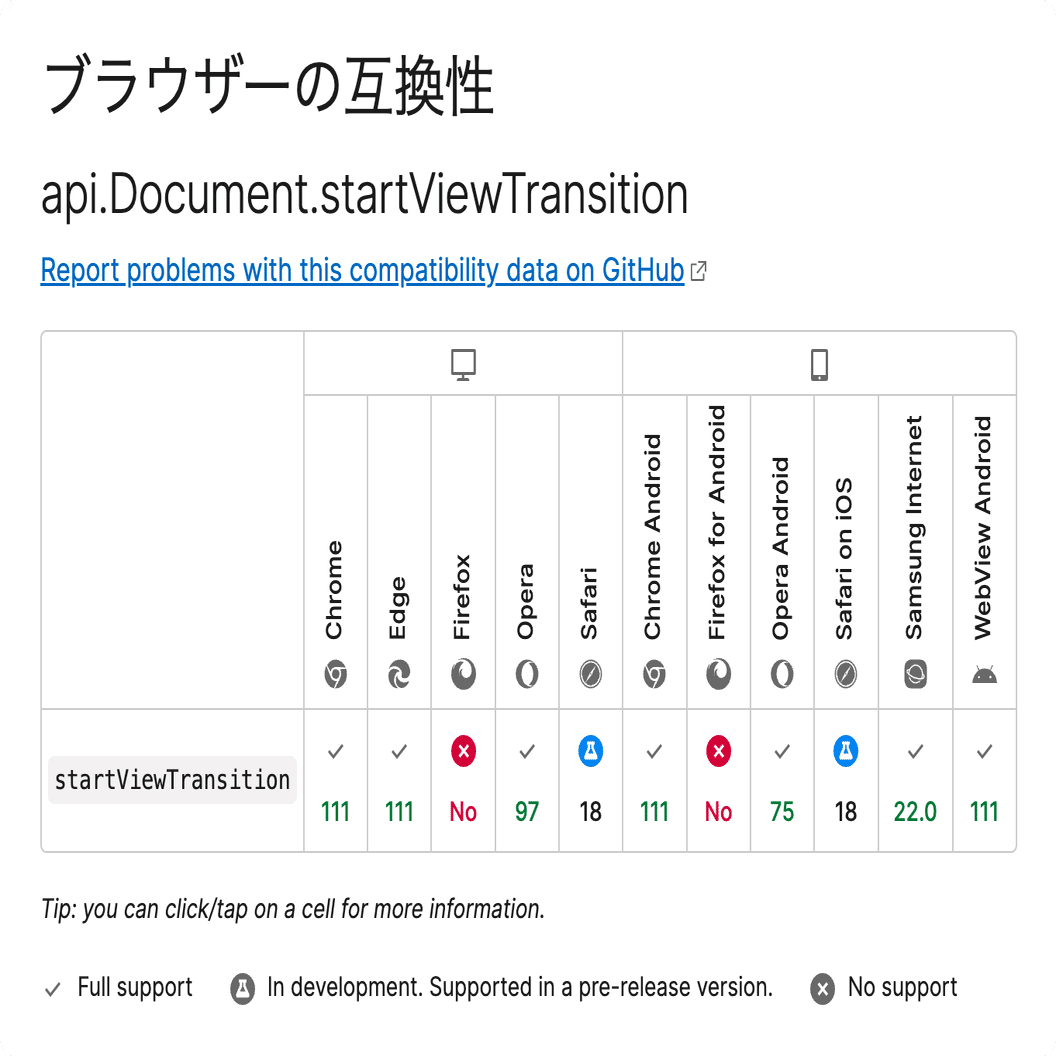Open the Firefox for Android No cell
Viewport: 1056px width, 1056px height.
[719, 781]
